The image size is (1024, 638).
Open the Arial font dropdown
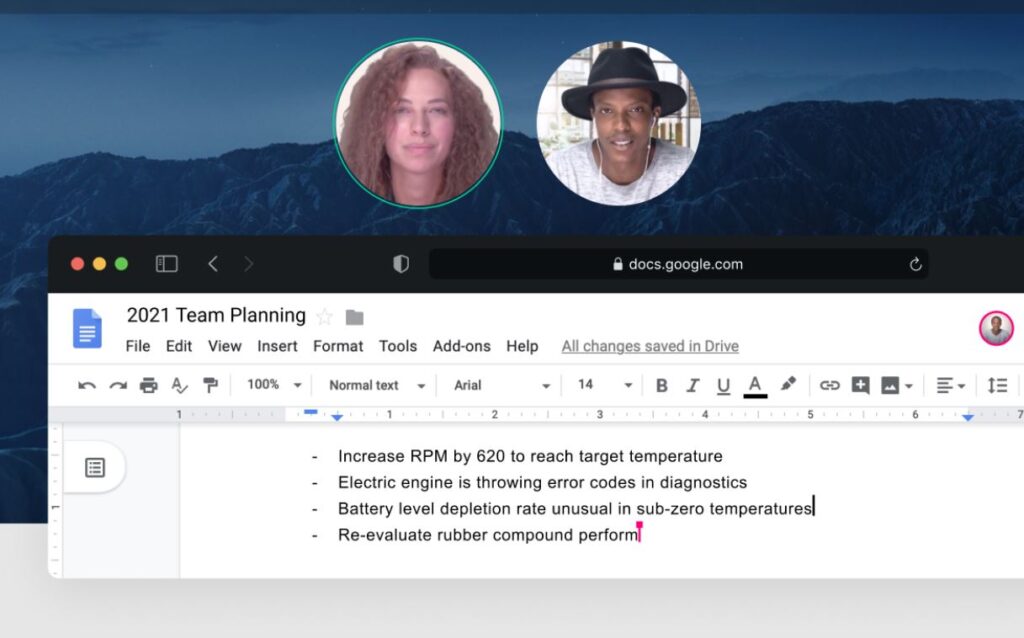(501, 385)
